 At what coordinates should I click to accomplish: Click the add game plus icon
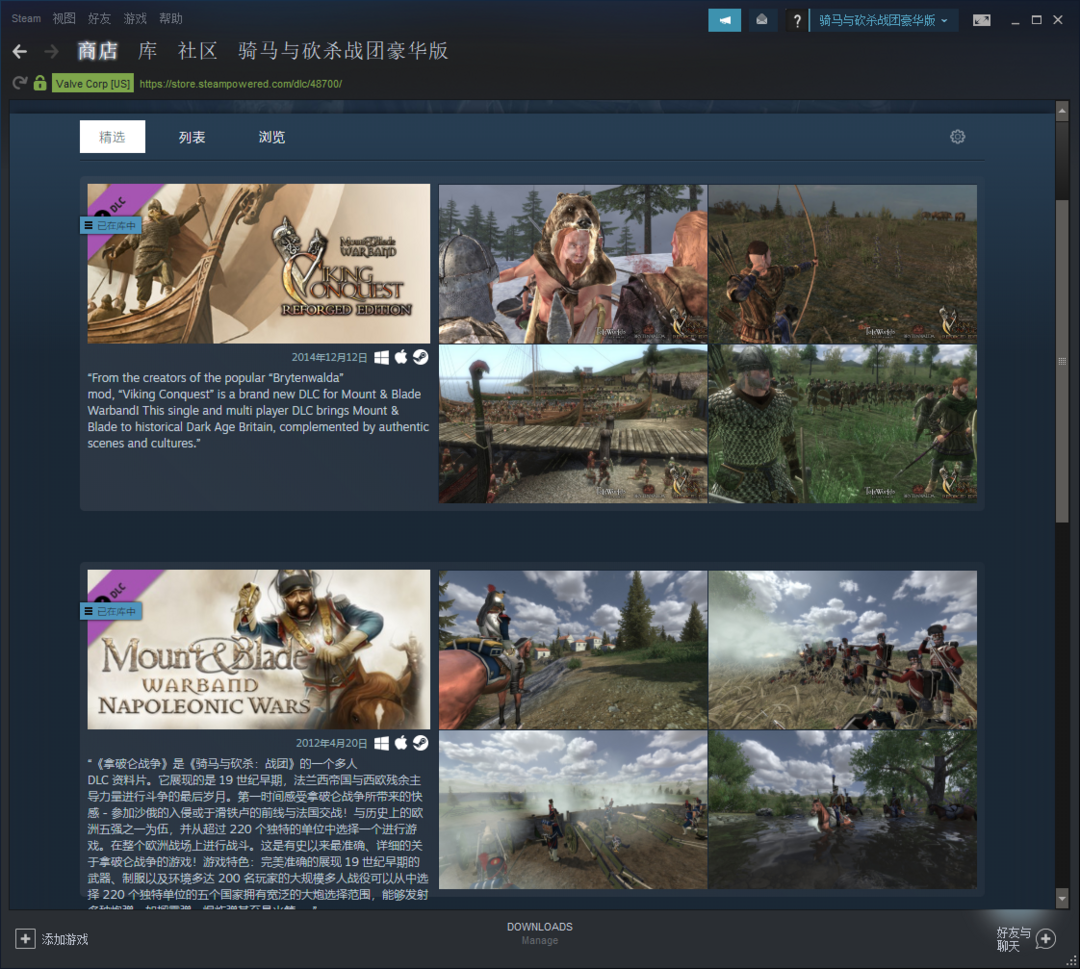click(25, 938)
